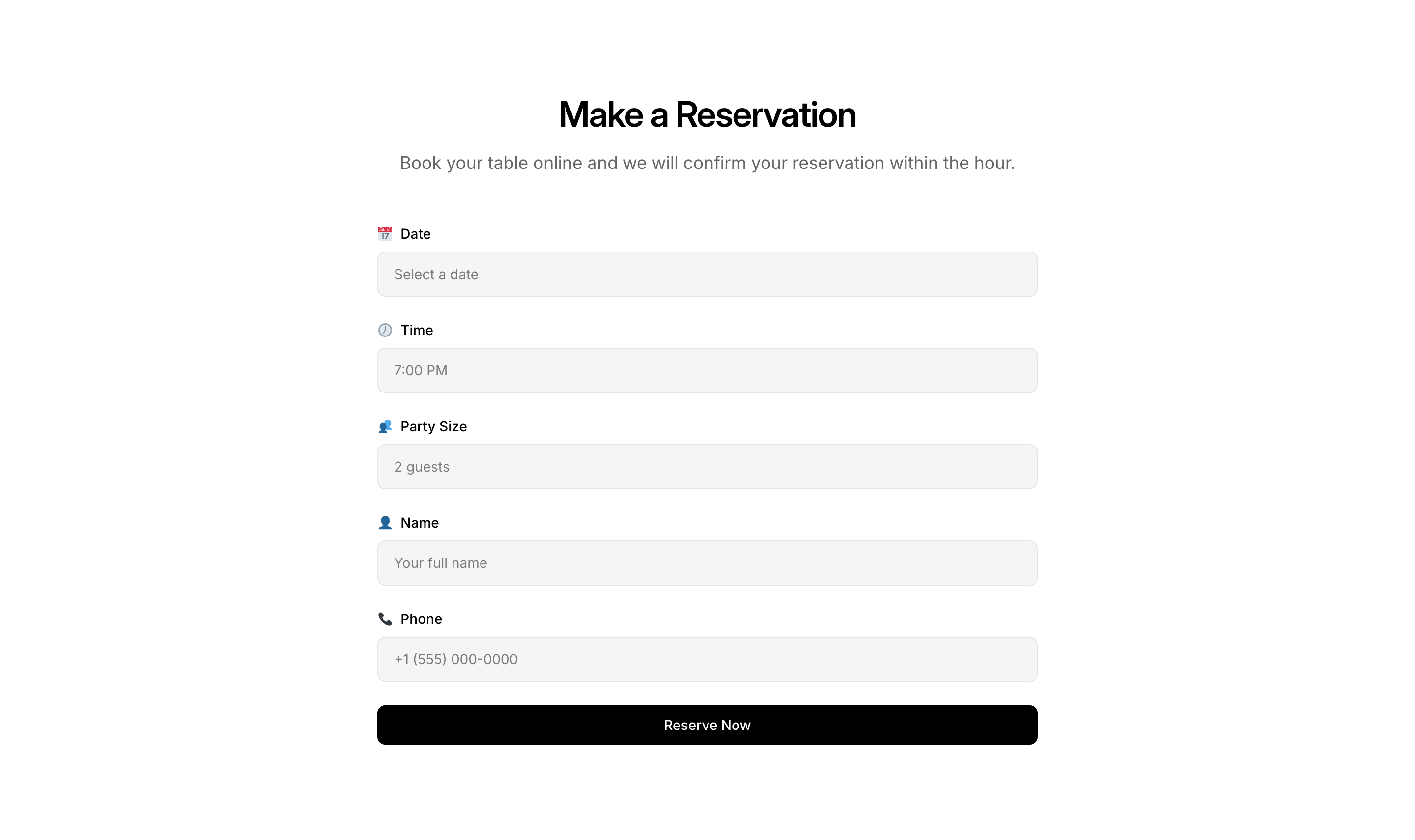Click the 'Phone' field label
This screenshot has width=1415, height=840.
[x=421, y=618]
